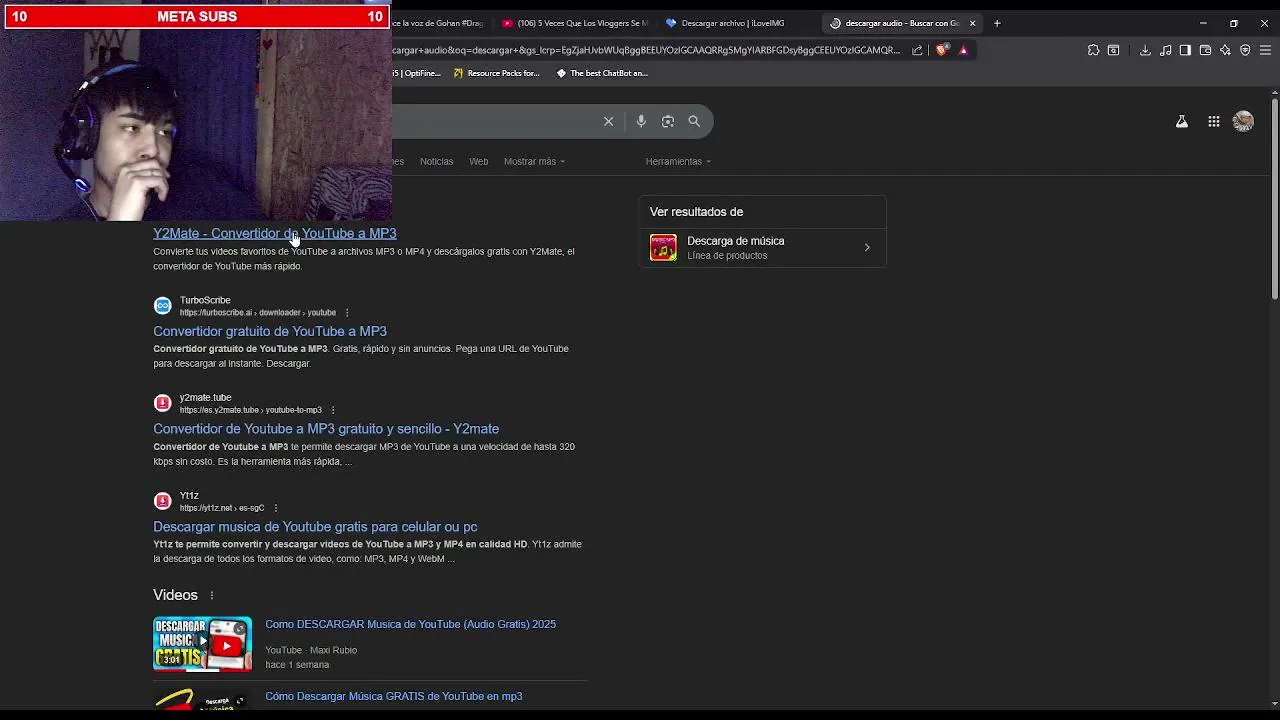
Task: Switch to the voz de Gohan tab
Action: (440, 23)
